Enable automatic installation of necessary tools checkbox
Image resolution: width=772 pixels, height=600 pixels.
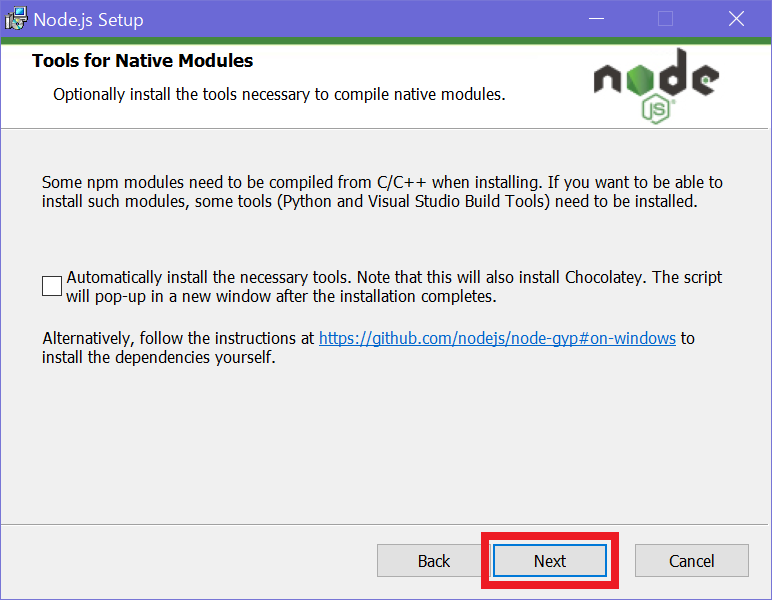[52, 286]
